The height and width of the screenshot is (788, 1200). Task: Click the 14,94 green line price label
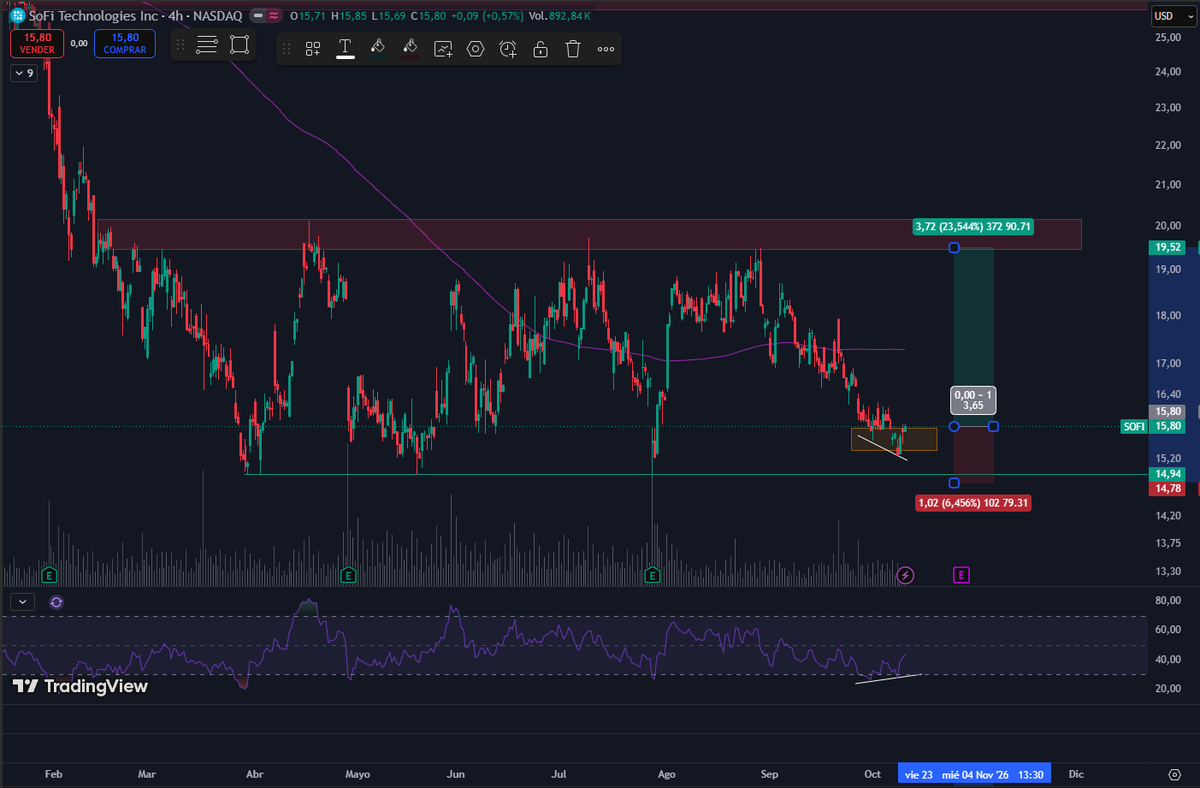click(x=1167, y=474)
